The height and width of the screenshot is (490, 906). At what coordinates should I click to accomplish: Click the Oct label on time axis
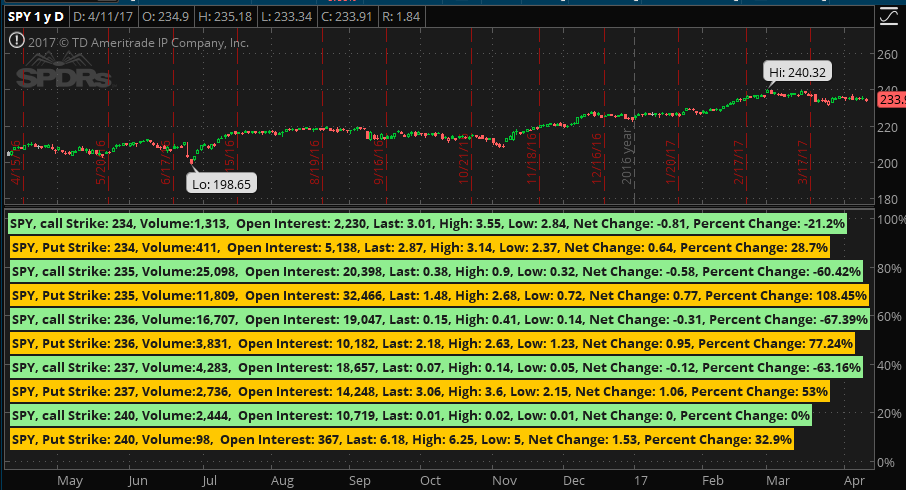point(430,481)
